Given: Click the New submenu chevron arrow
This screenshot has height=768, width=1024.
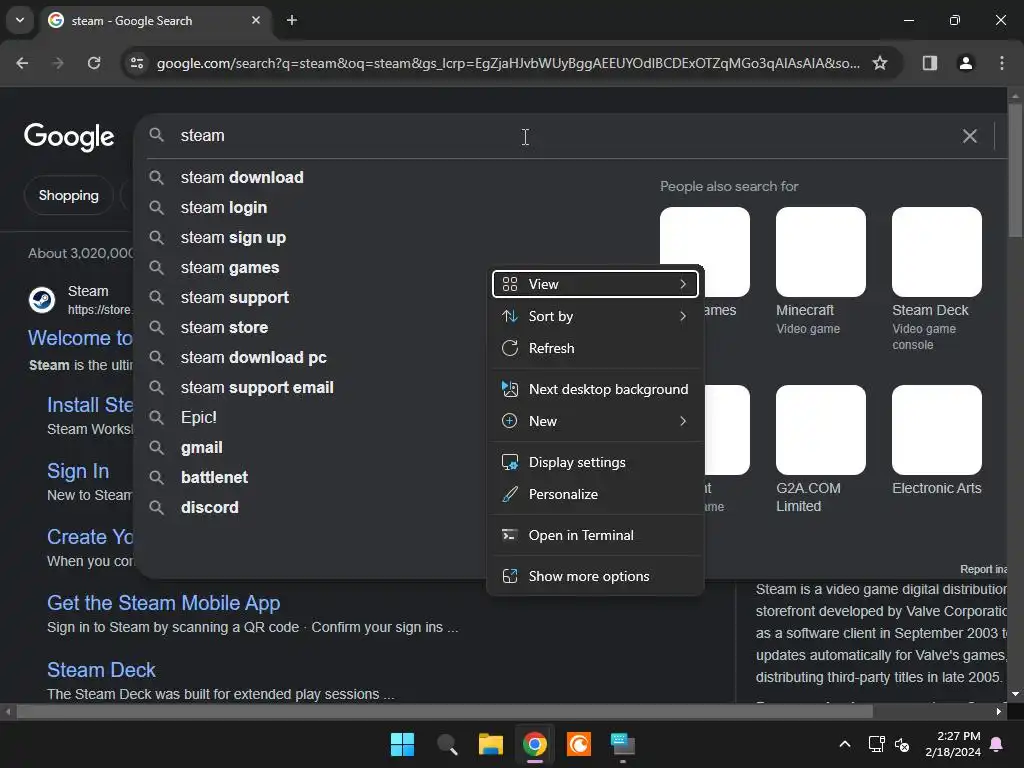Looking at the screenshot, I should pyautogui.click(x=683, y=421).
